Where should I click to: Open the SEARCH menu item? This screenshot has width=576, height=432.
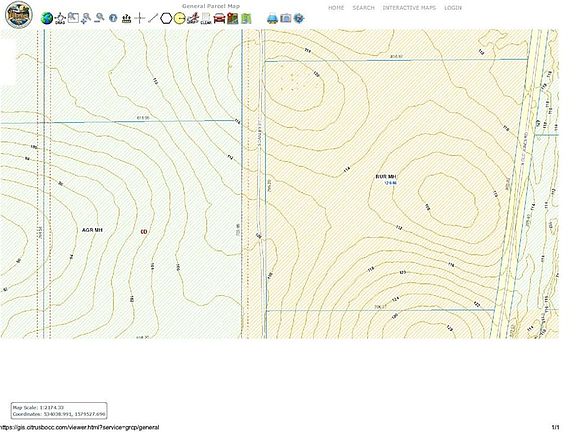tap(363, 8)
